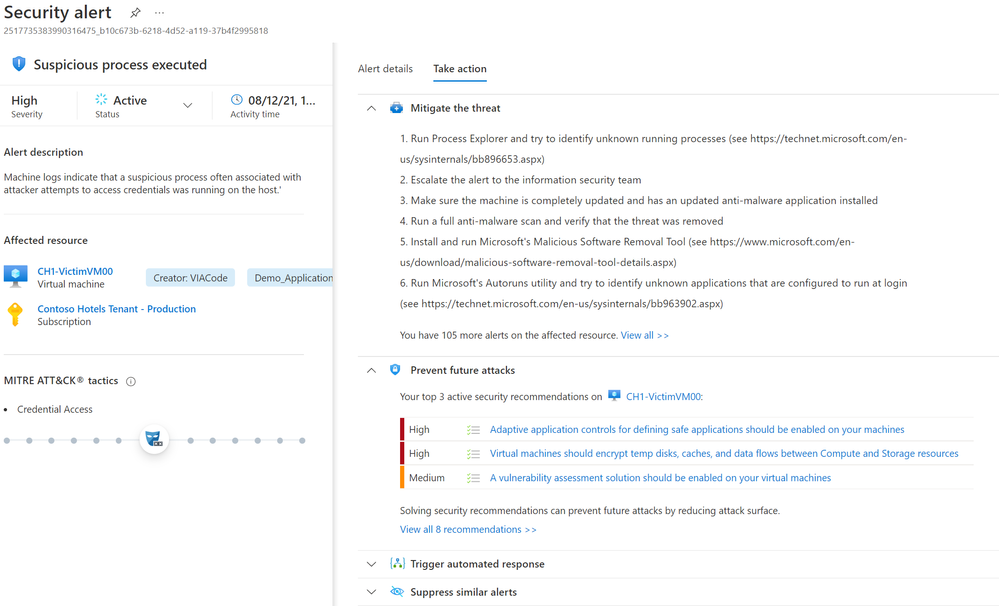Show MITRE ATT&CK tactics info tooltip
Viewport: 999px width, 606px height.
pyautogui.click(x=131, y=382)
